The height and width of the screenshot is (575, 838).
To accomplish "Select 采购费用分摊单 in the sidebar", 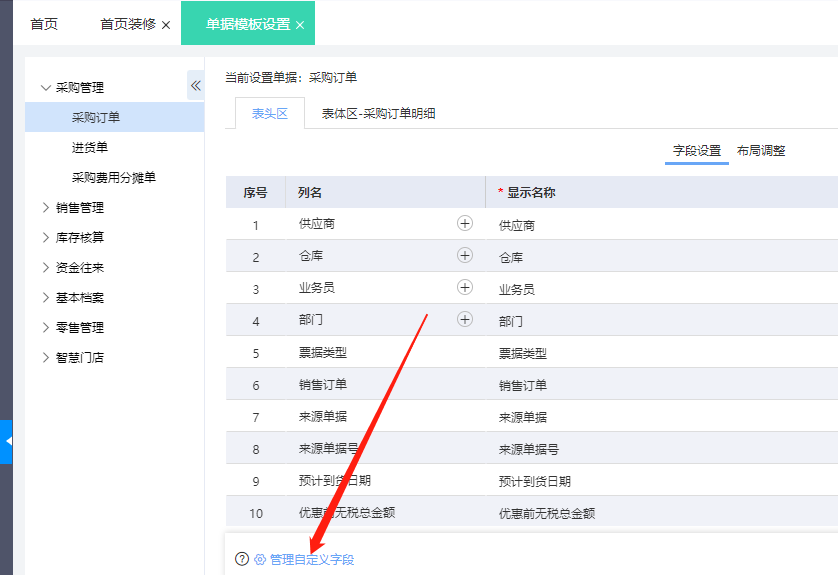I will pos(114,178).
